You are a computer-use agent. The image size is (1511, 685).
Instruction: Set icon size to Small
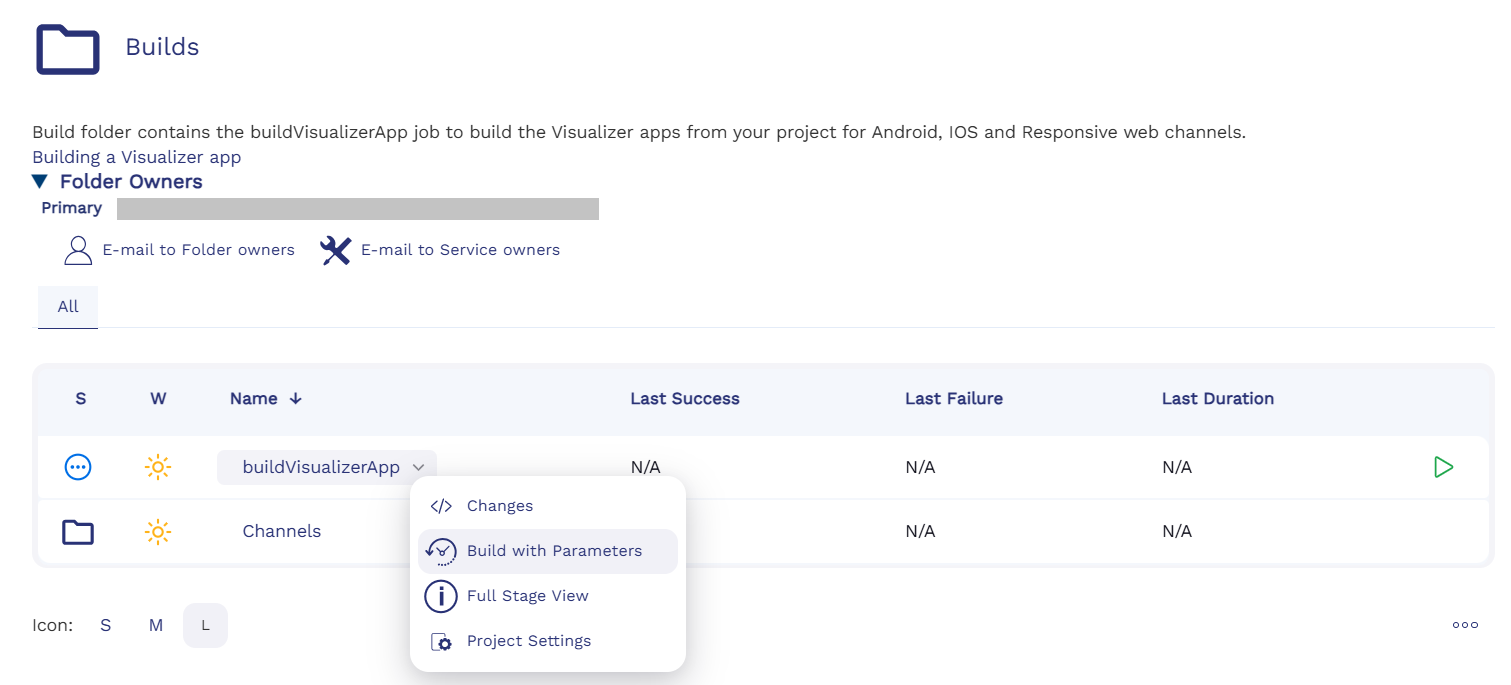[x=105, y=625]
